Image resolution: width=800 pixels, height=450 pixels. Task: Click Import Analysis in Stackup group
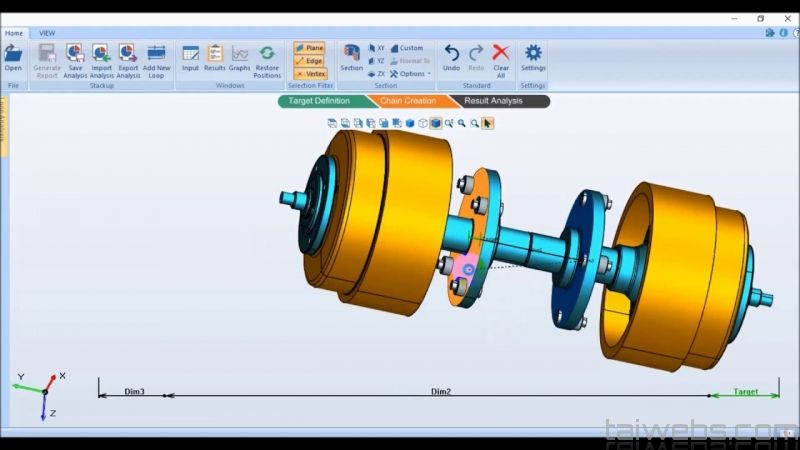click(101, 58)
